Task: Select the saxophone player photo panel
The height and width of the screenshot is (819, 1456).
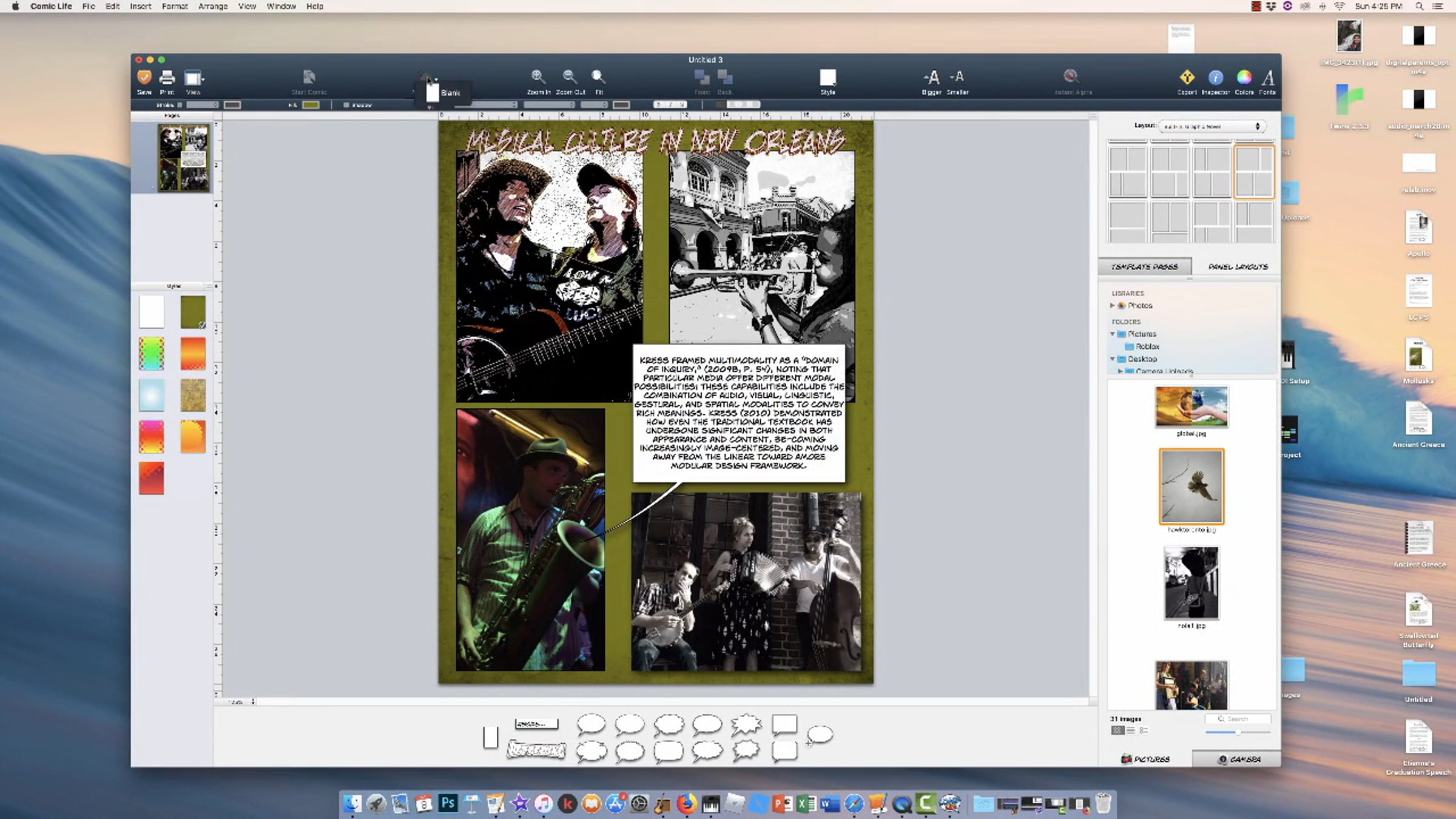Action: [531, 539]
